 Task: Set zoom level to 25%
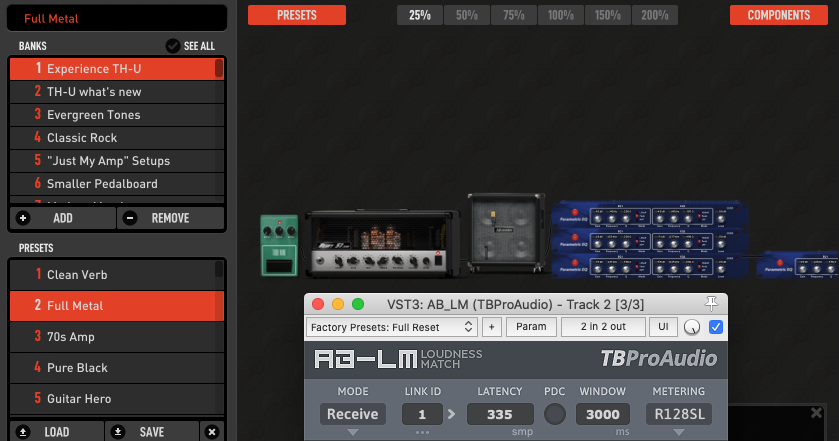point(420,15)
